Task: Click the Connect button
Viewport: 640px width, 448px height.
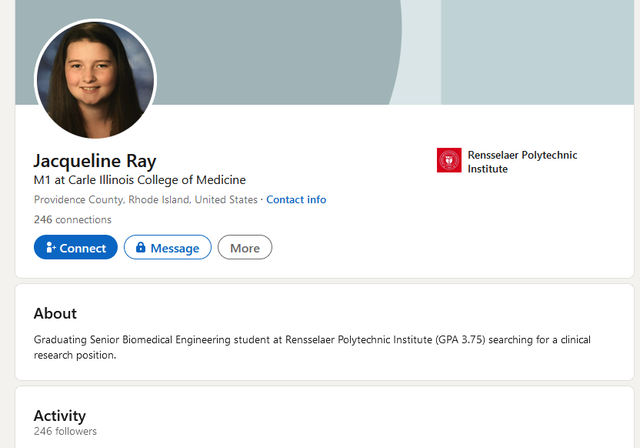Action: coord(76,247)
